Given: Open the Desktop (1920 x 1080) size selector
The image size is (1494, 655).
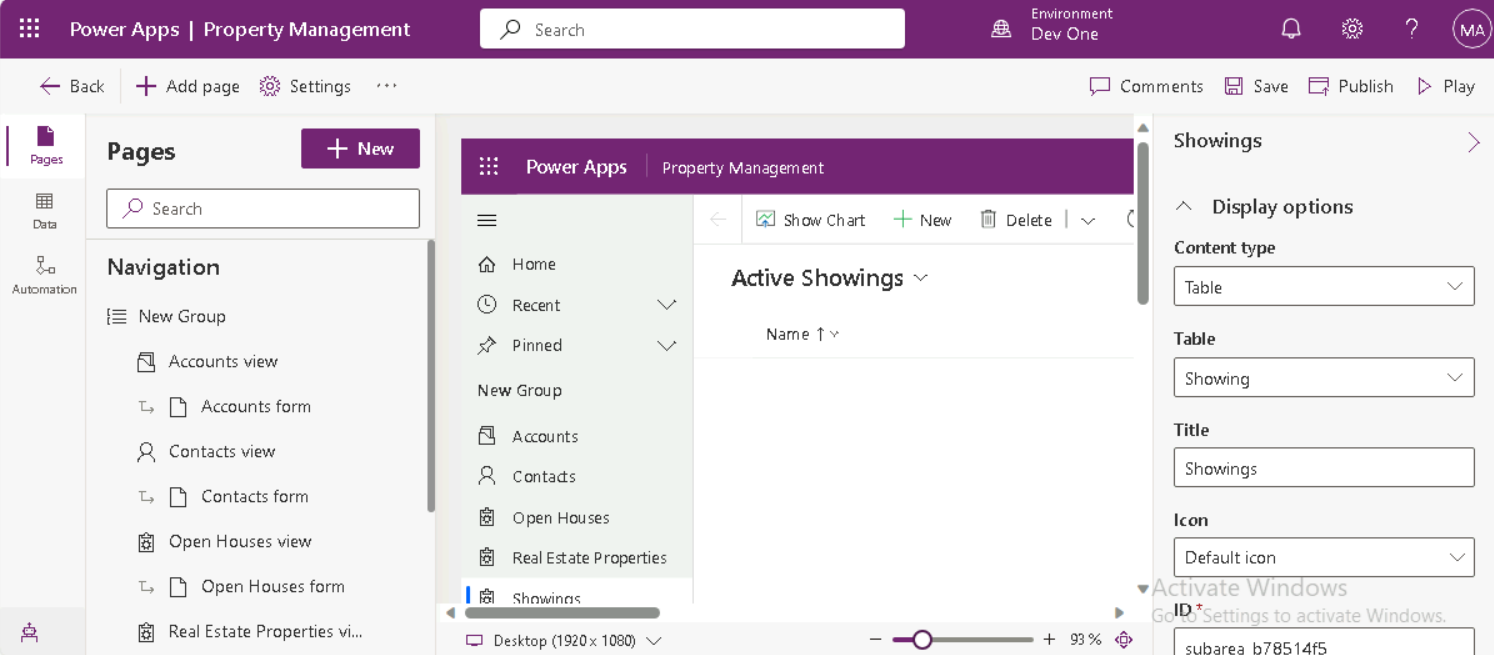Looking at the screenshot, I should click(x=564, y=640).
